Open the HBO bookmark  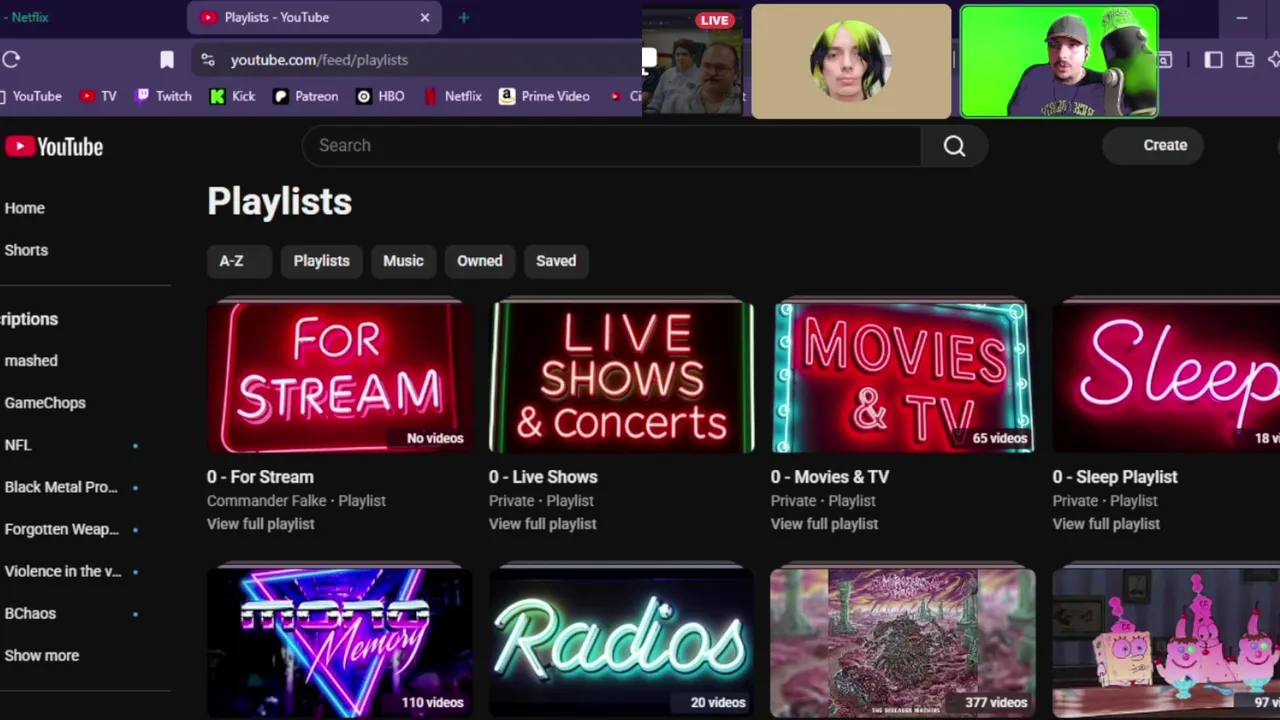(380, 96)
